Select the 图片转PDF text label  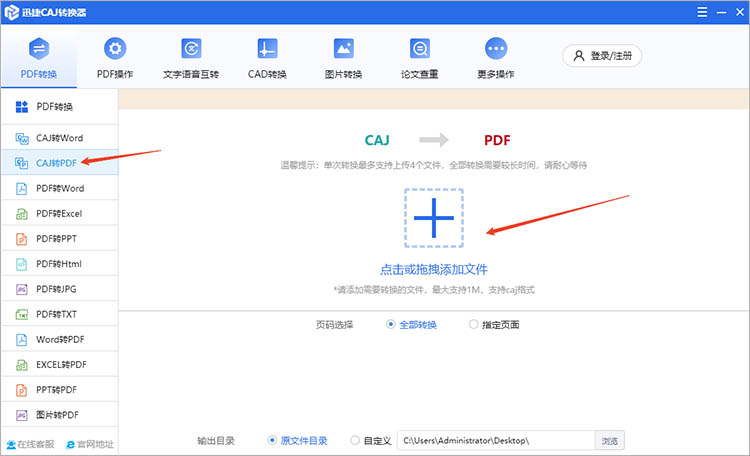pyautogui.click(x=57, y=415)
